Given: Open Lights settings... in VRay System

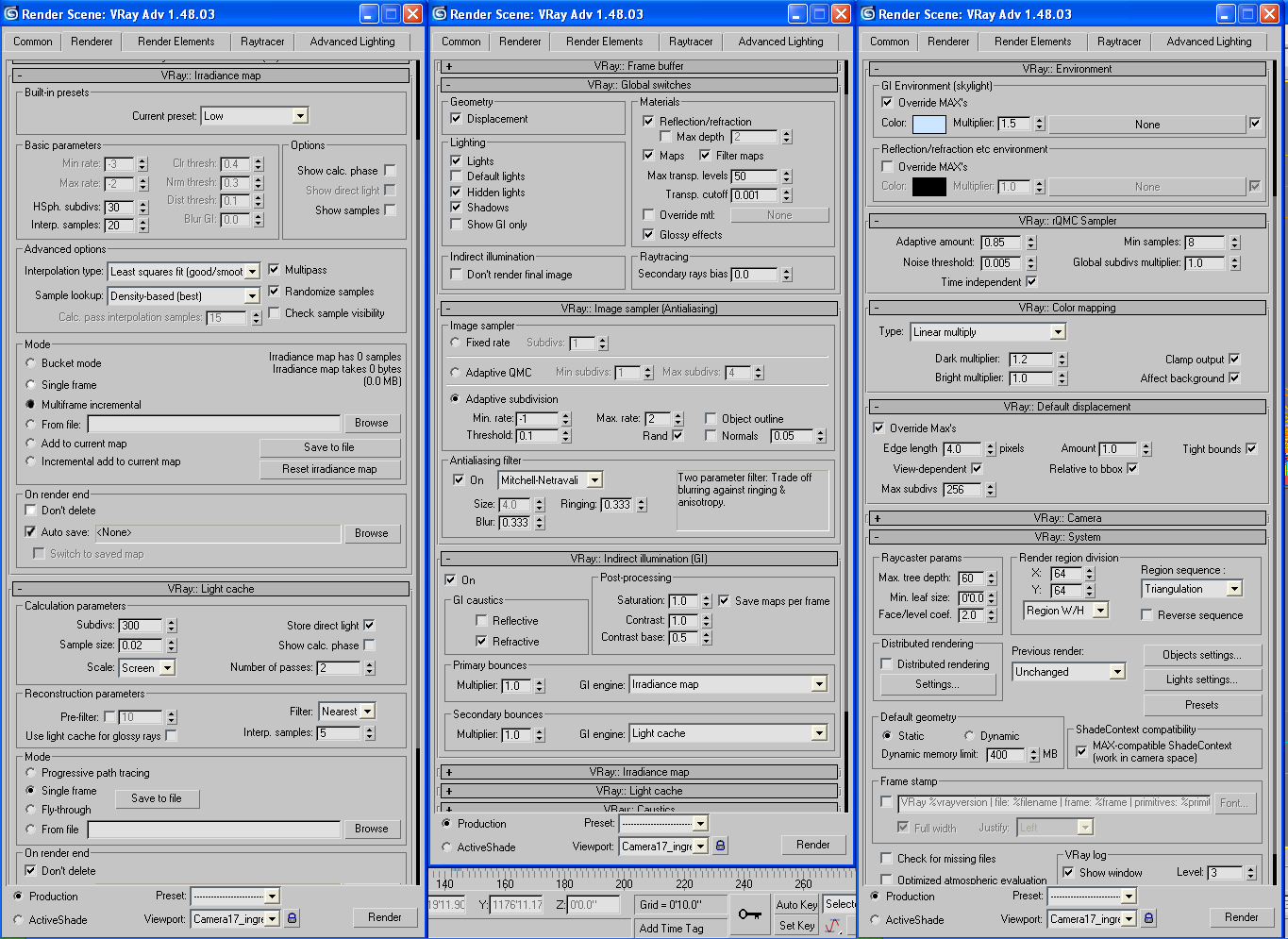Looking at the screenshot, I should click(x=1201, y=679).
